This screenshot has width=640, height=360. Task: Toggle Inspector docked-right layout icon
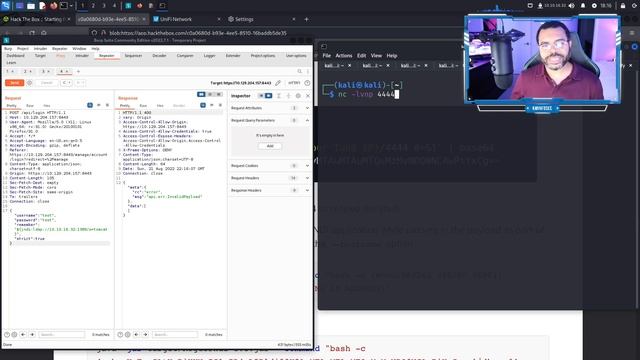click(x=268, y=96)
